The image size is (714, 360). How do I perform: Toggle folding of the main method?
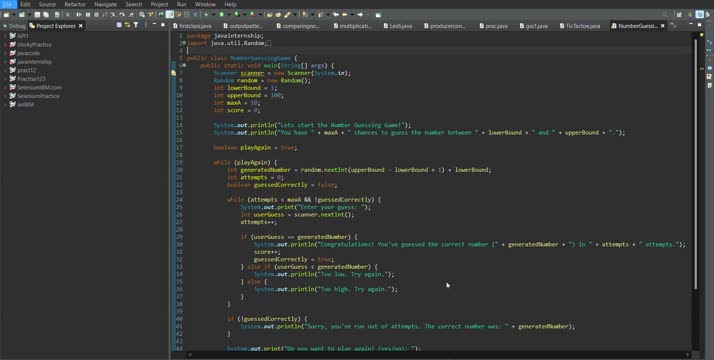tap(184, 66)
